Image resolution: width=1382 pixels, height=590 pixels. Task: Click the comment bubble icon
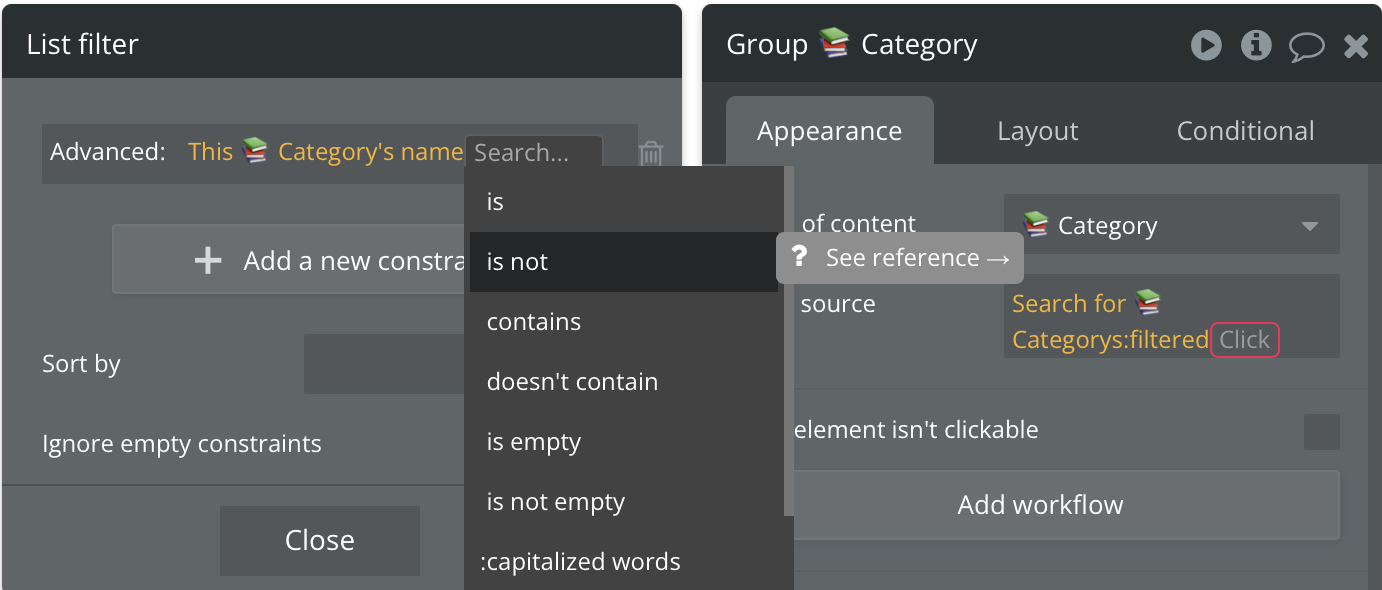pos(1306,46)
